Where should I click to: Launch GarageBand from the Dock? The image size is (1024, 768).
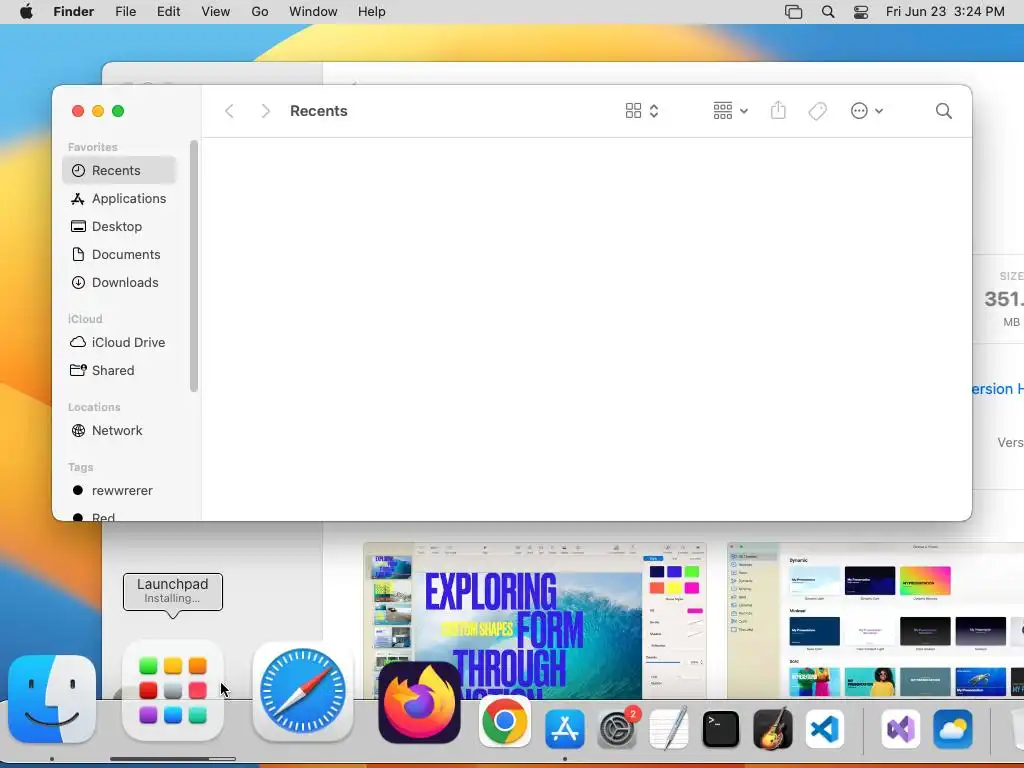(773, 729)
